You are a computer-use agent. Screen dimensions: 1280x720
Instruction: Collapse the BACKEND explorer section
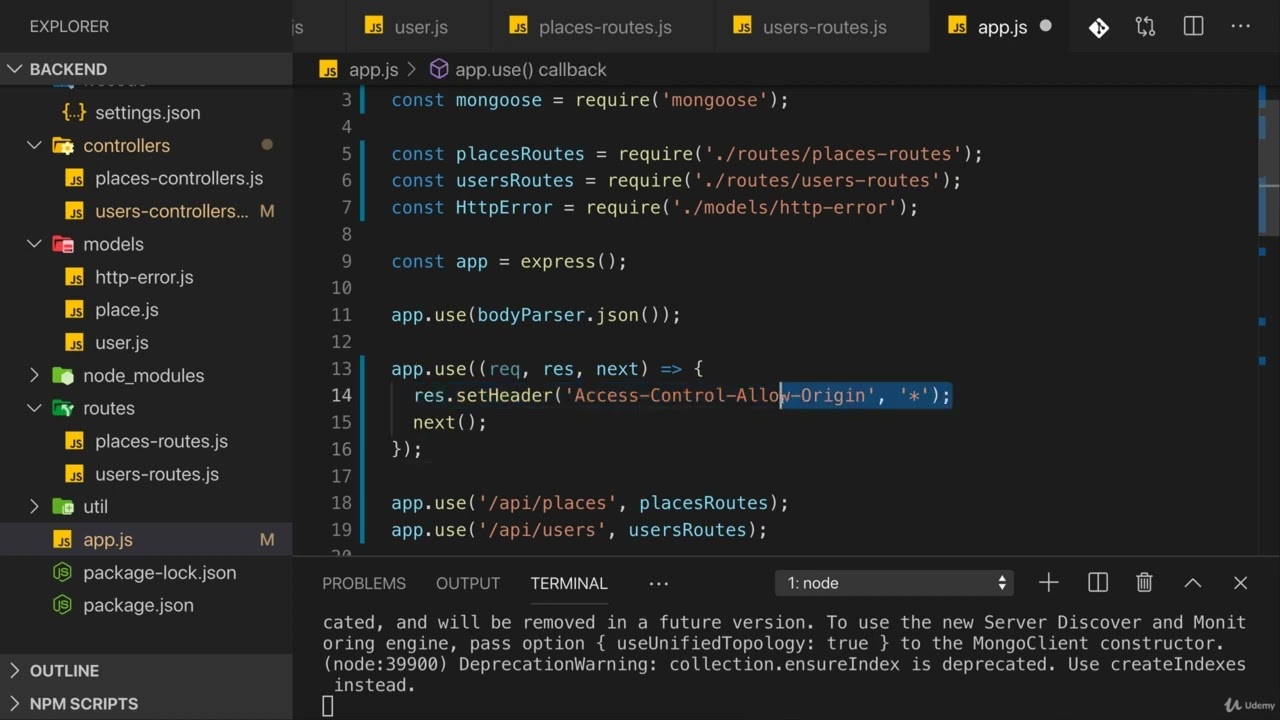click(x=15, y=69)
